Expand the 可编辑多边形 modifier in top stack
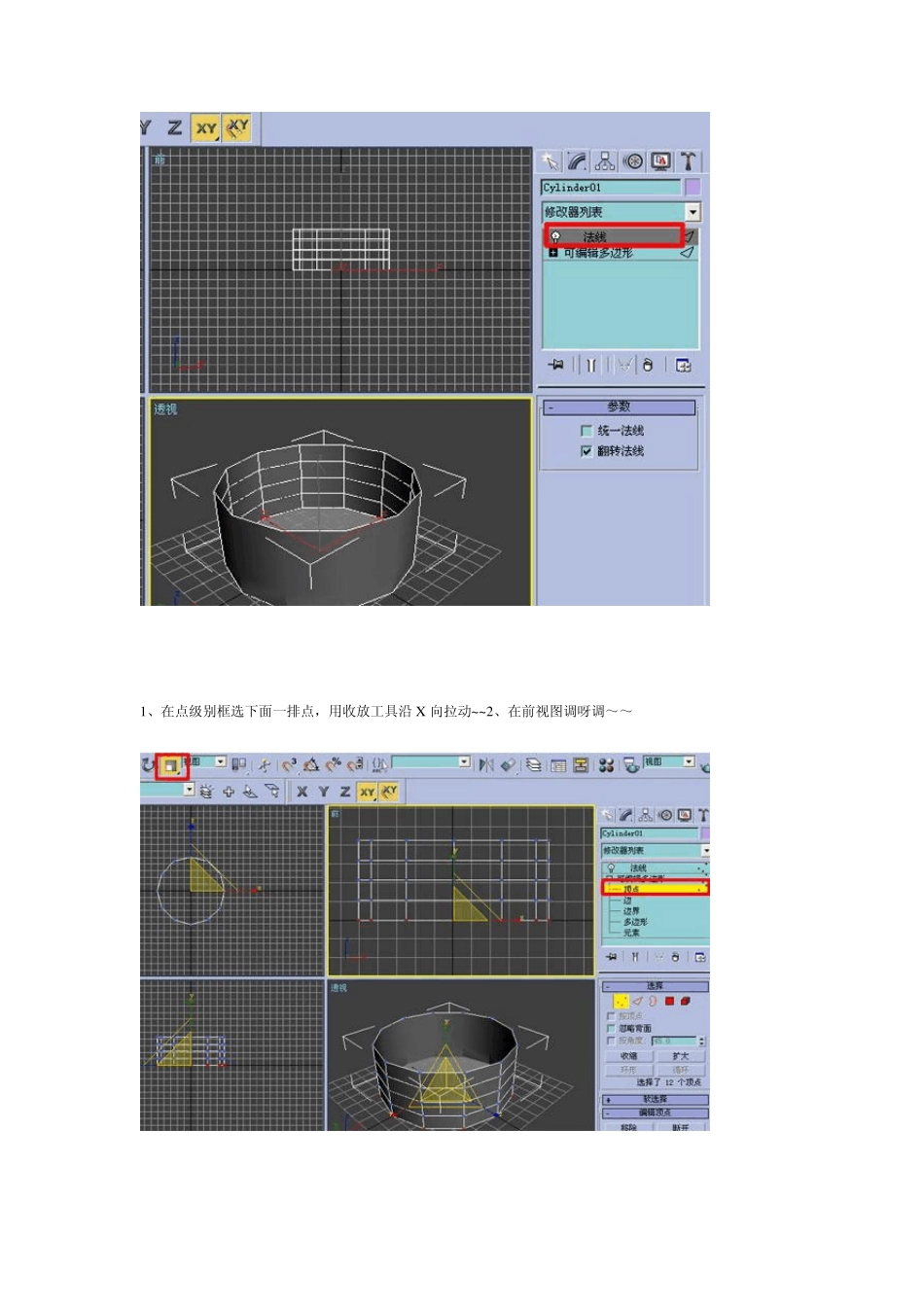The height and width of the screenshot is (1307, 924). click(x=553, y=253)
